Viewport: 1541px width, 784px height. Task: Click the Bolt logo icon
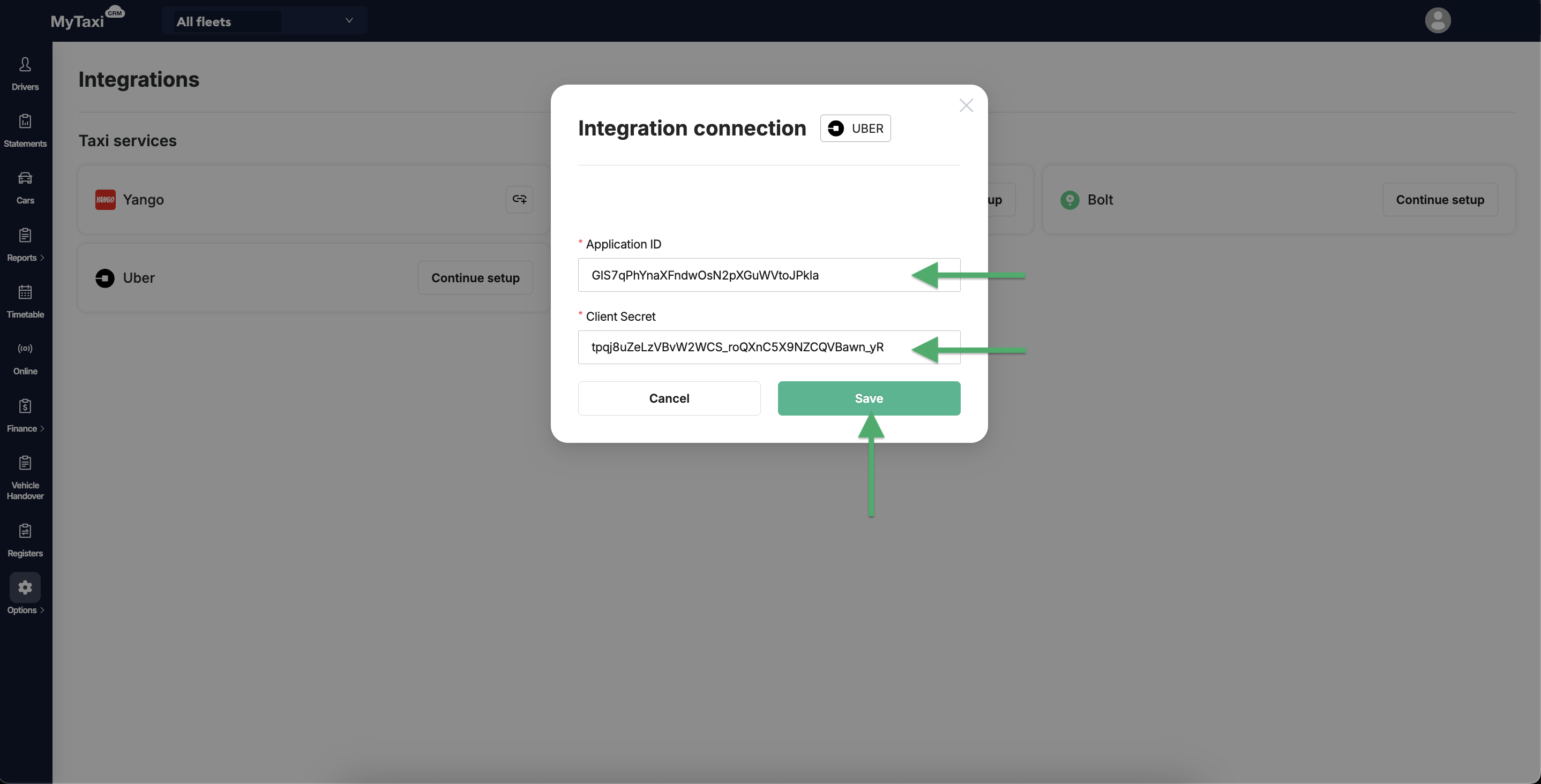point(1069,200)
